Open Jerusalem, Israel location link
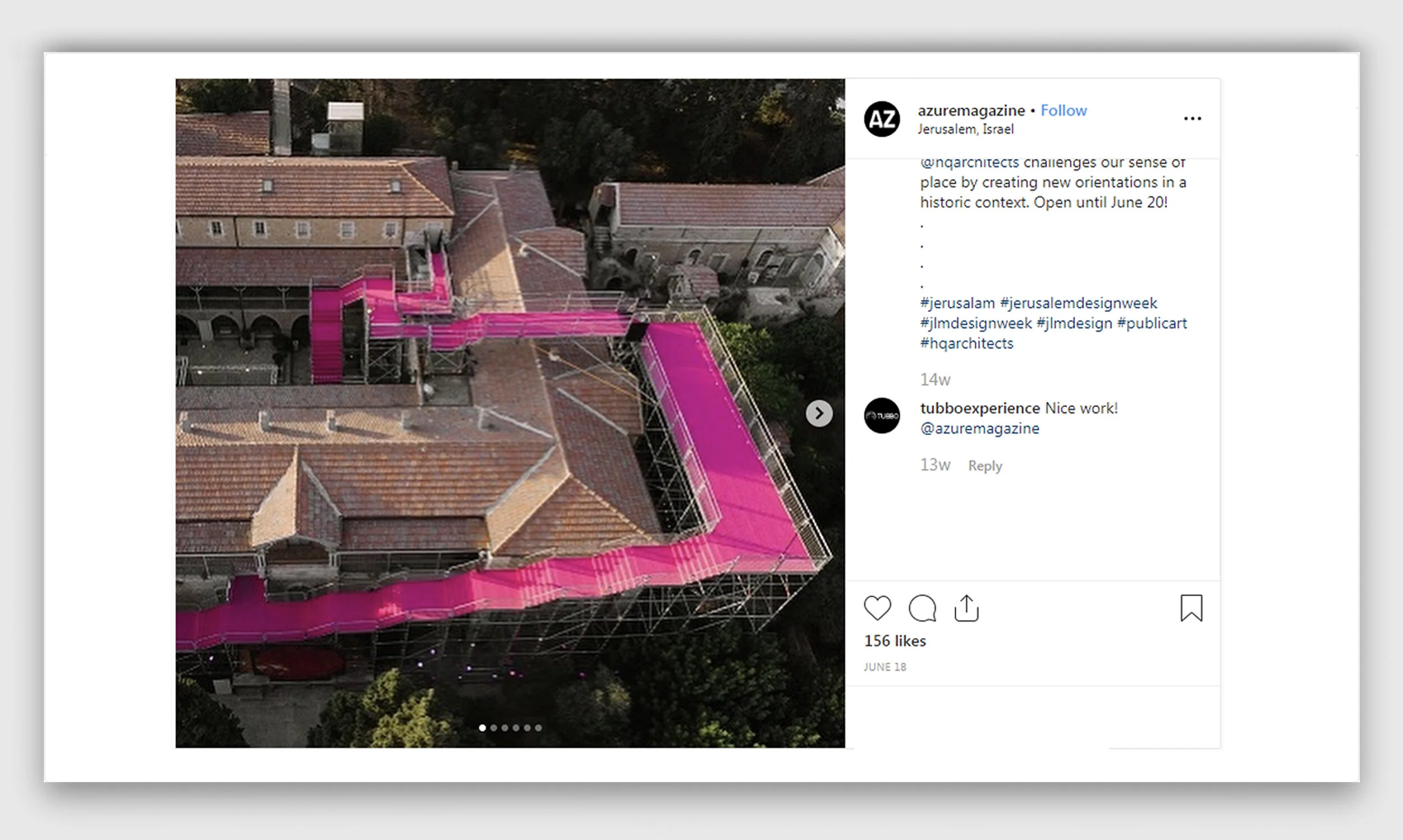This screenshot has height=840, width=1403. coord(965,129)
